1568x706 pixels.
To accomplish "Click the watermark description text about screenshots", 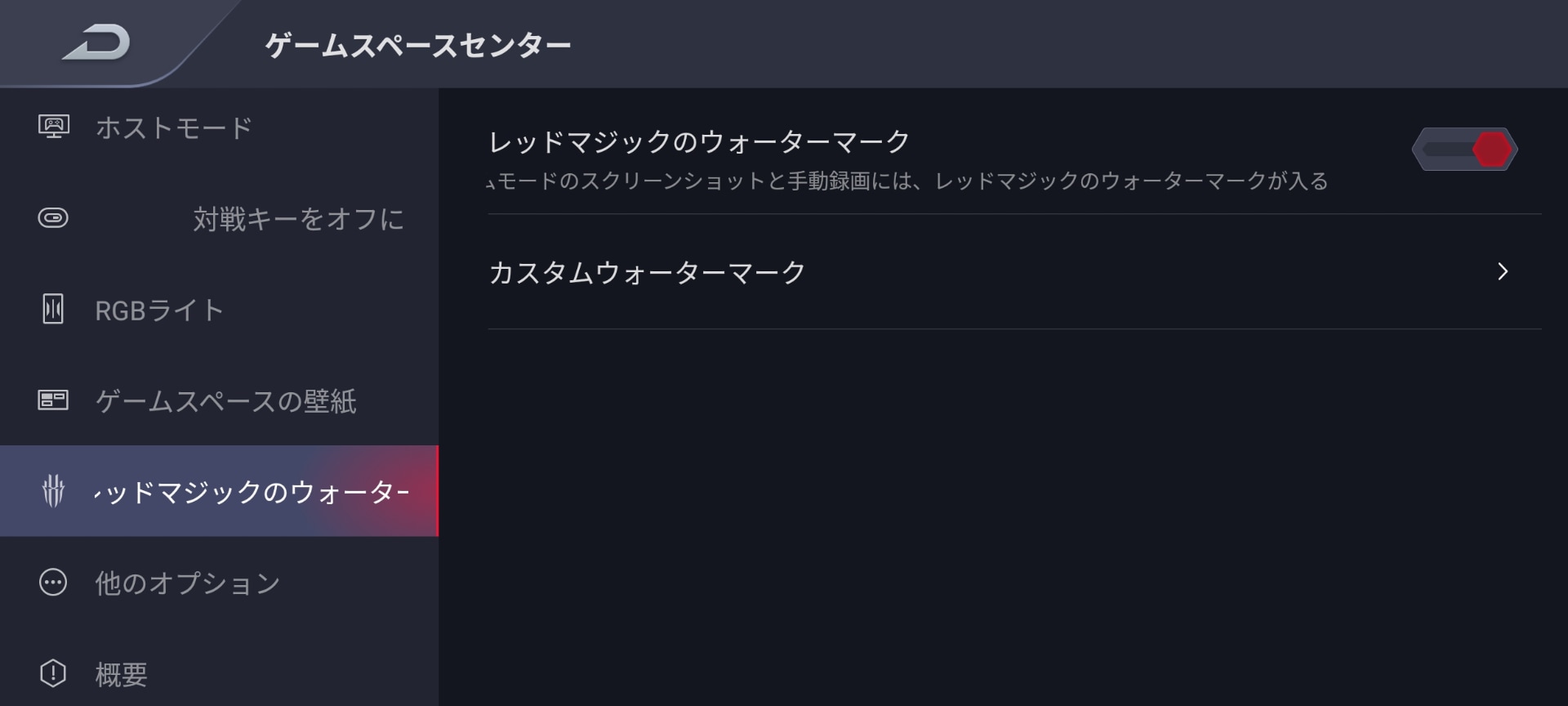I will 906,181.
